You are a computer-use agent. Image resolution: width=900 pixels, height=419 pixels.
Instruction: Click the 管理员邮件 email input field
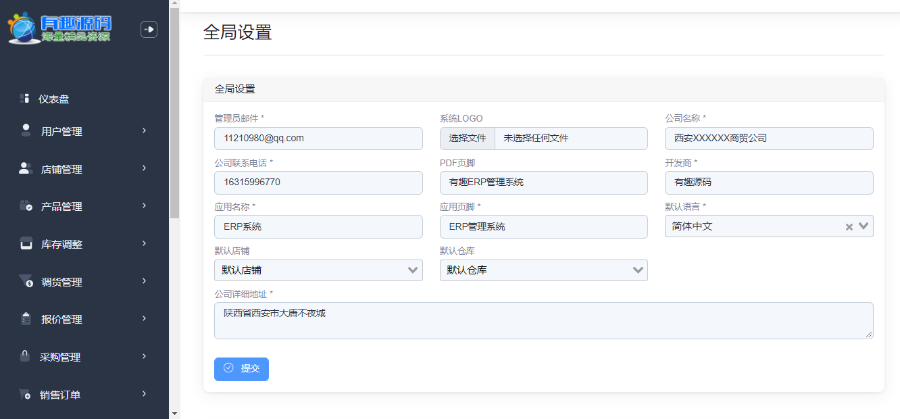(318, 138)
